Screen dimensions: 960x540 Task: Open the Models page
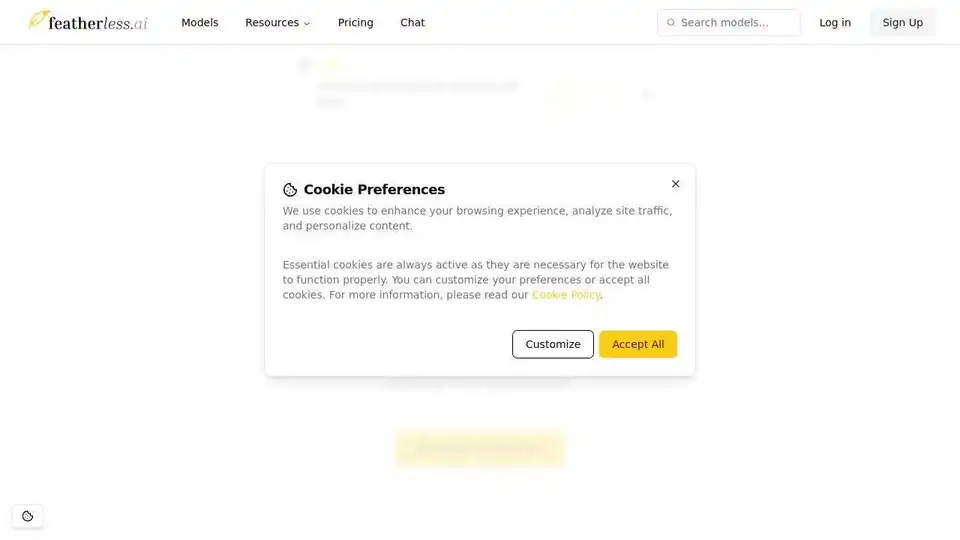click(200, 23)
